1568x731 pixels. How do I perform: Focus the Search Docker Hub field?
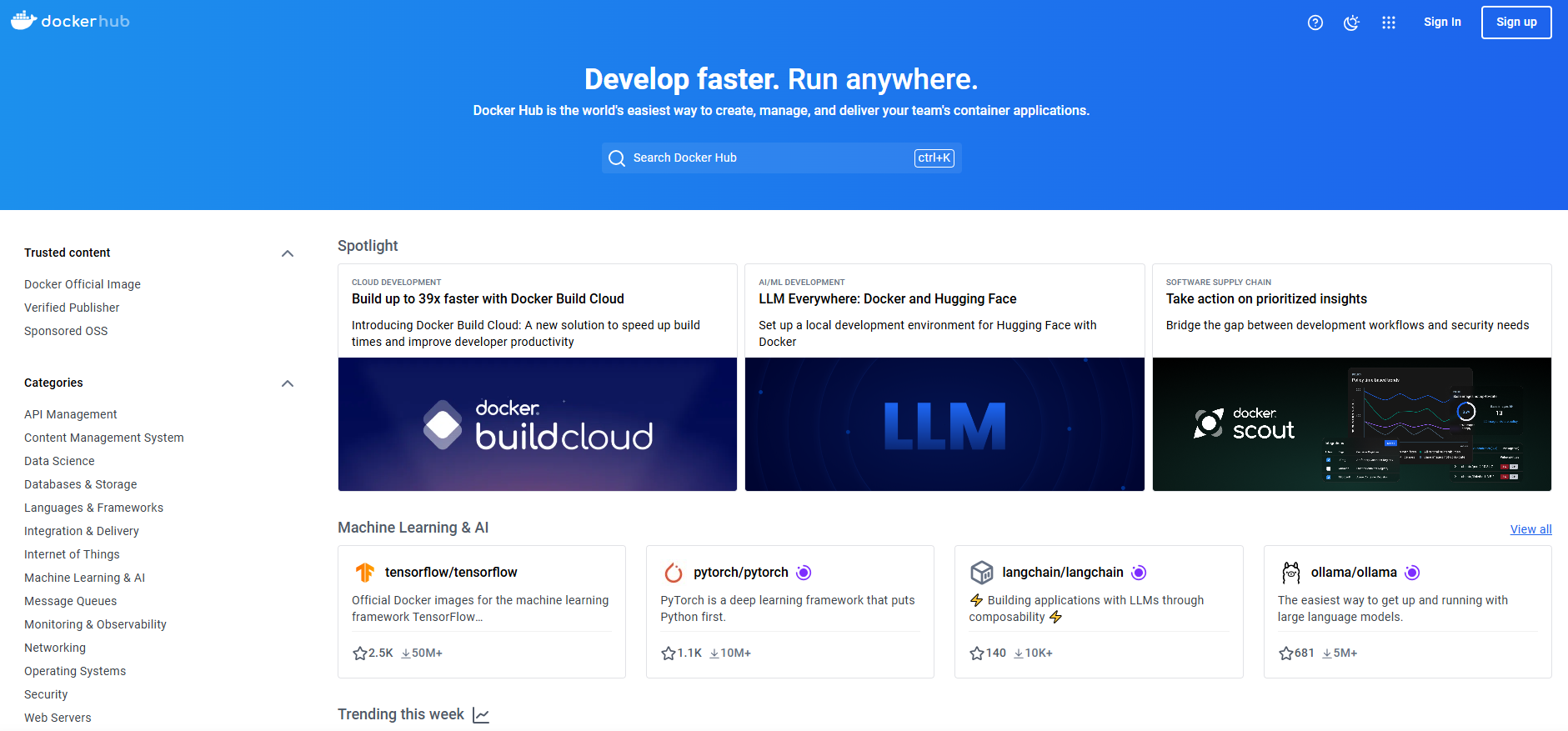(781, 158)
